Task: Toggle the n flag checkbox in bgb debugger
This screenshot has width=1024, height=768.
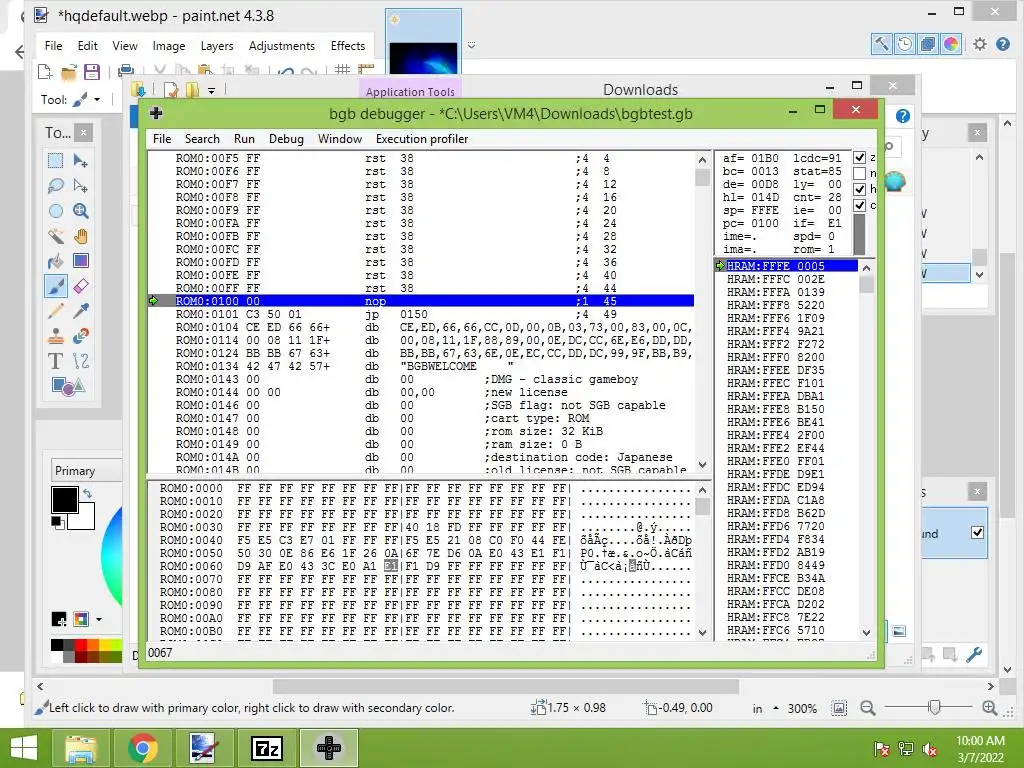Action: tap(859, 173)
